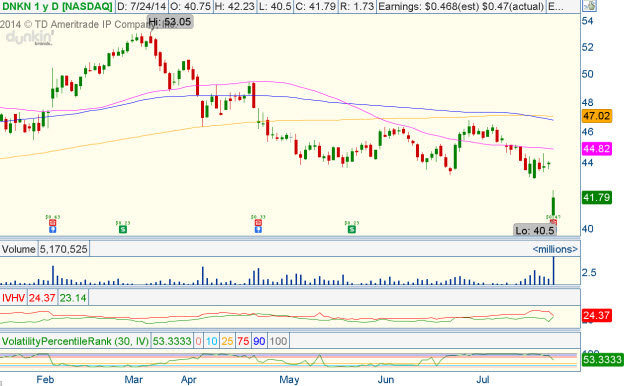Click the low price cell L: 40.5
This screenshot has width=625, height=386.
pyautogui.click(x=275, y=6)
